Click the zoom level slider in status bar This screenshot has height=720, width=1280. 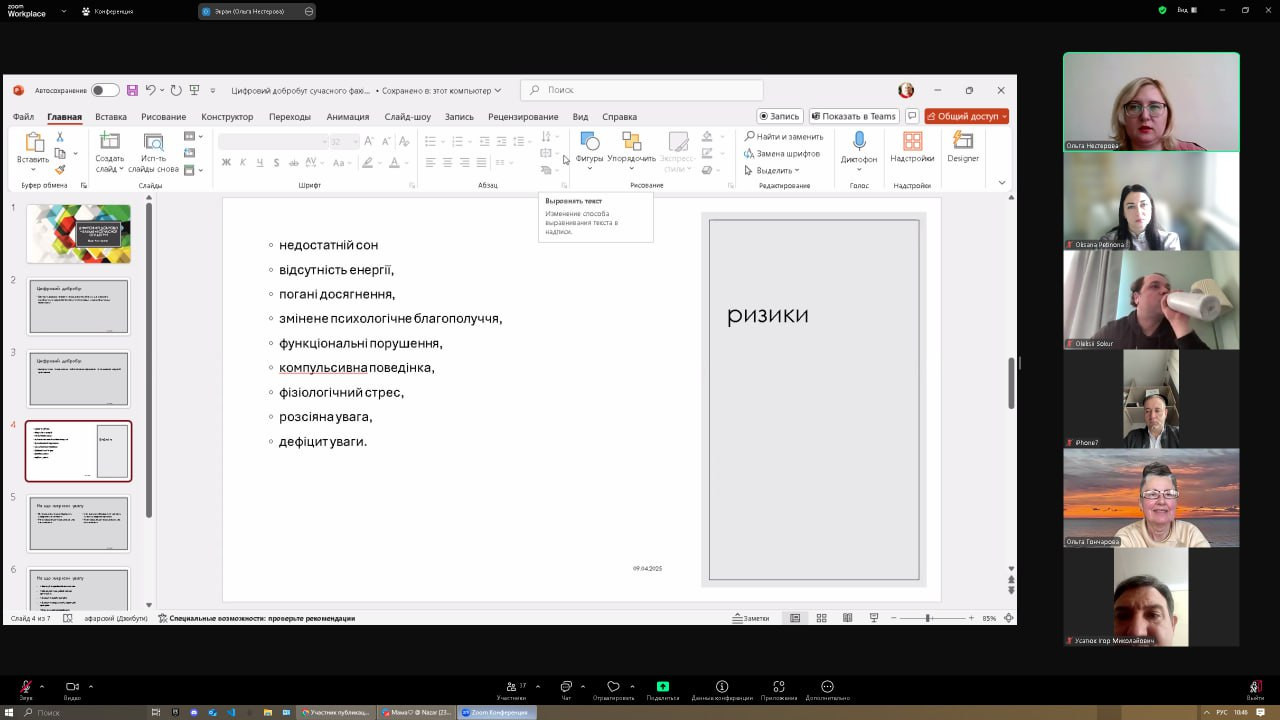pos(929,618)
